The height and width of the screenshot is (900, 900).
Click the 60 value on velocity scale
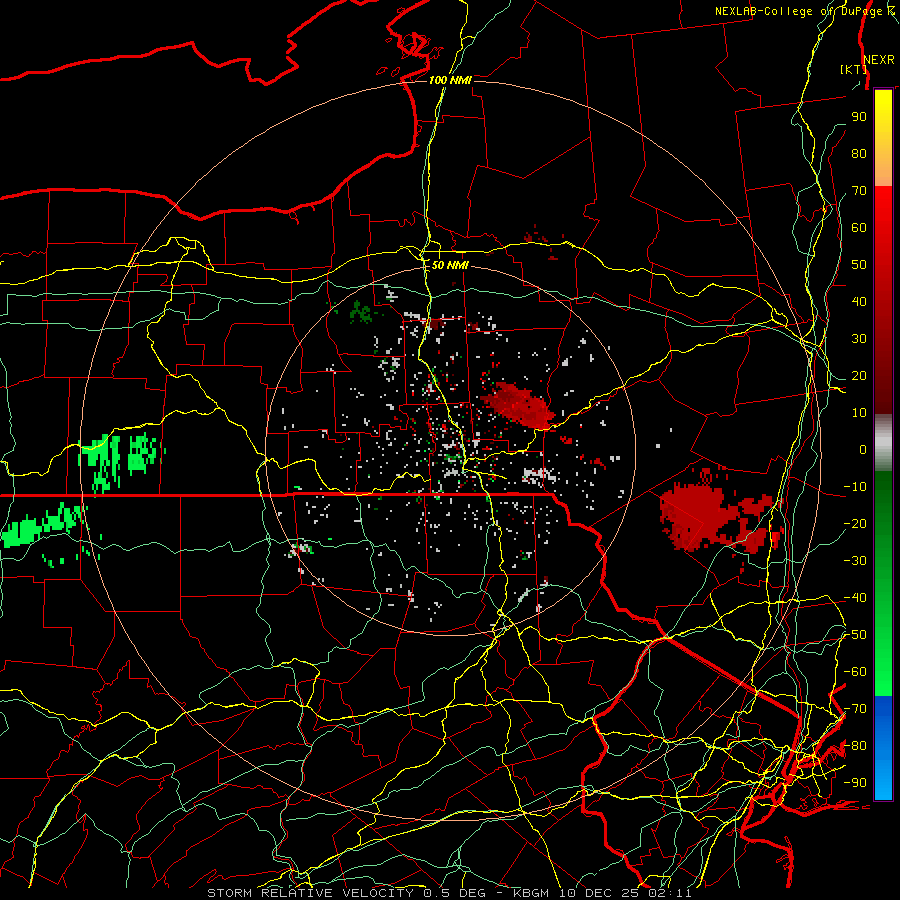(x=859, y=227)
